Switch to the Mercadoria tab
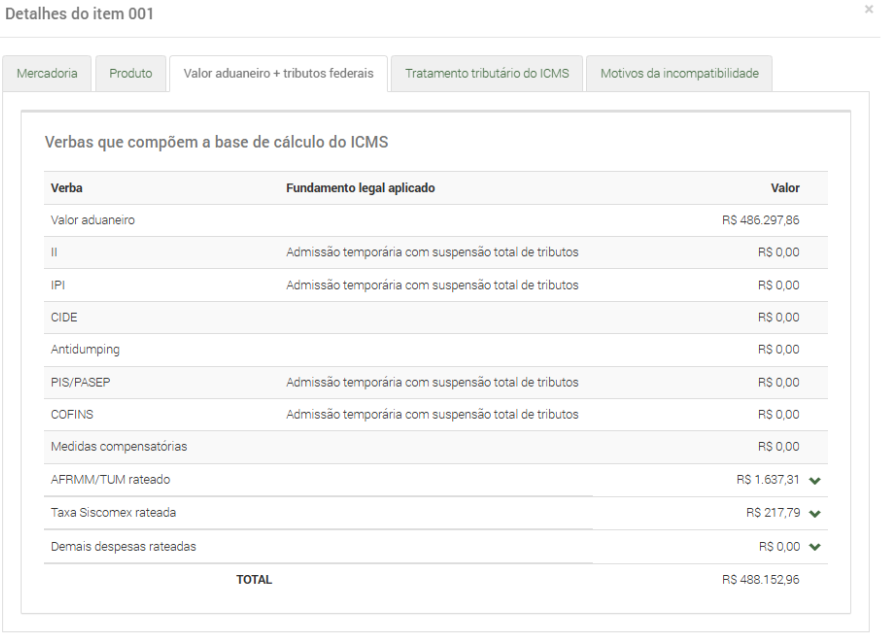This screenshot has height=638, width=885. pos(47,74)
